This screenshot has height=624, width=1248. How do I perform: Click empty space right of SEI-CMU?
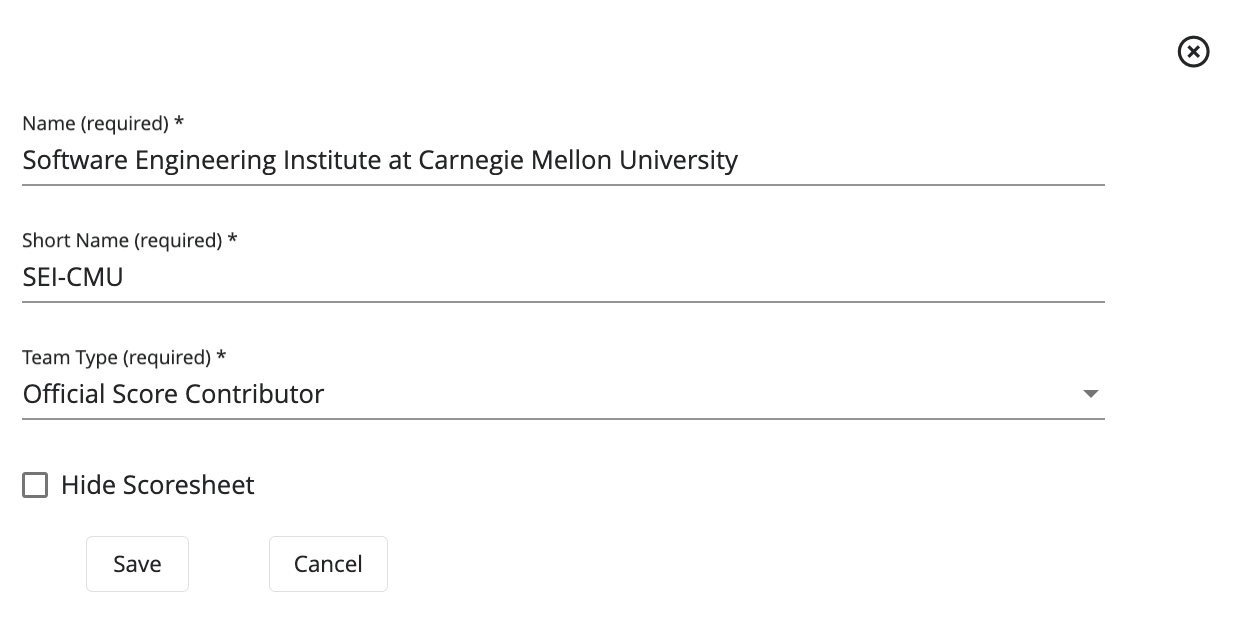coord(600,277)
